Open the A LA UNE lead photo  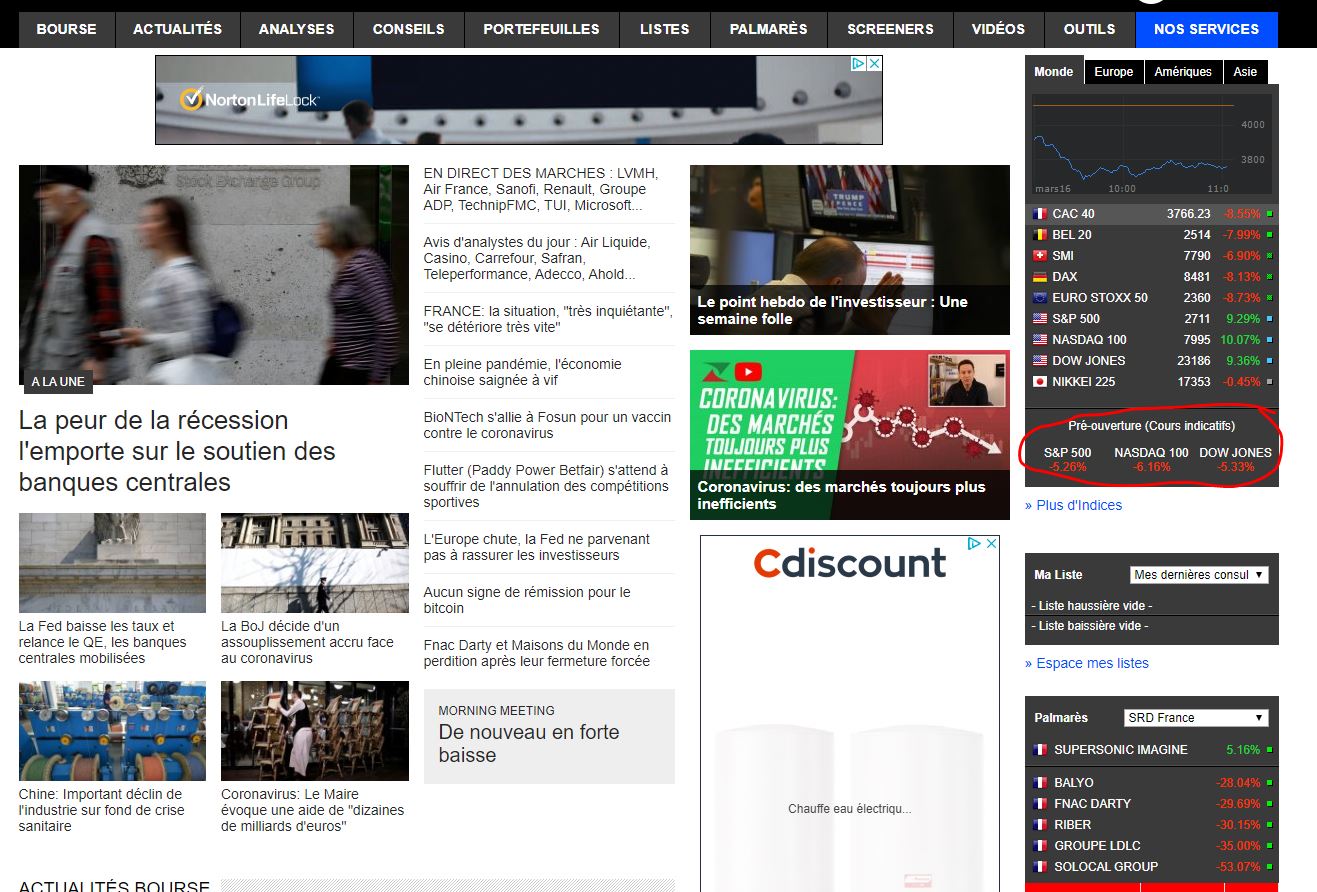click(x=214, y=275)
